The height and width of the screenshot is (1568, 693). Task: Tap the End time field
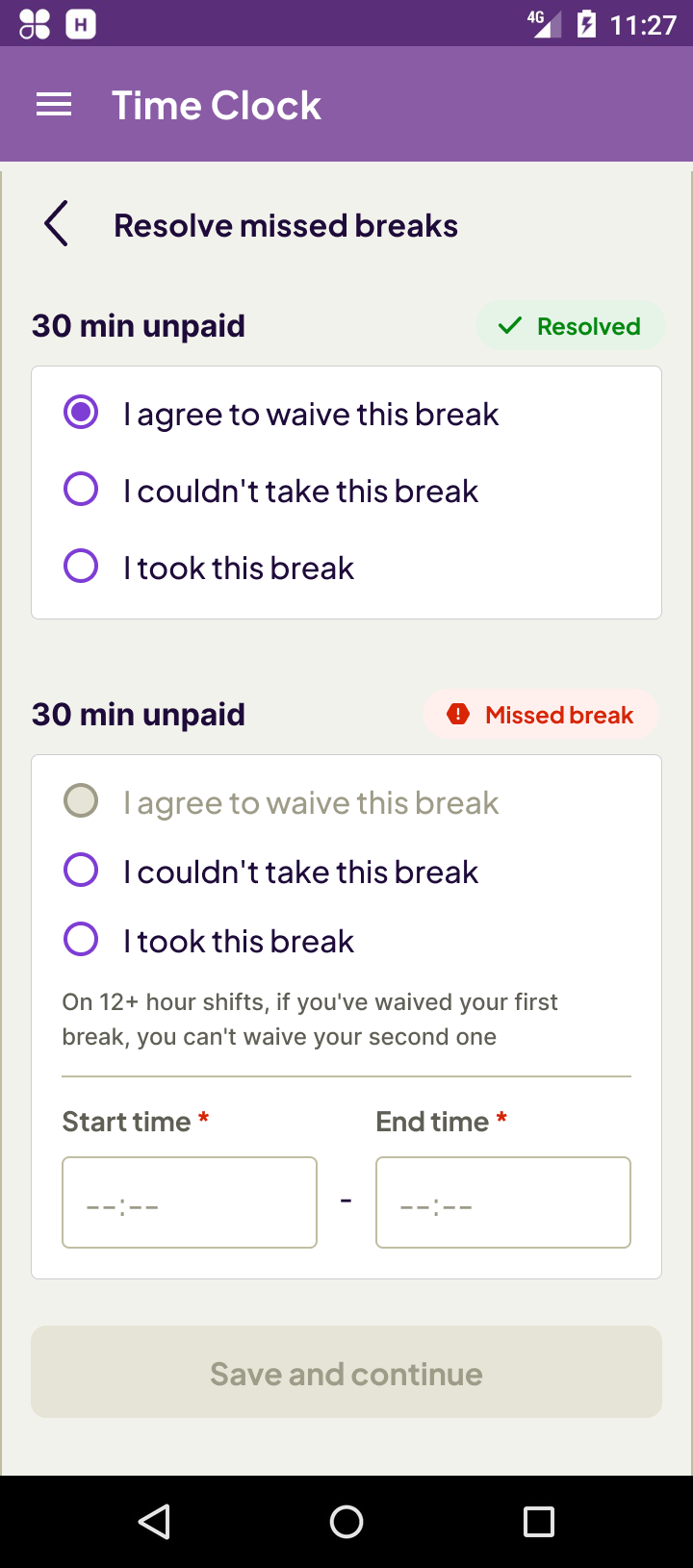coord(502,1201)
